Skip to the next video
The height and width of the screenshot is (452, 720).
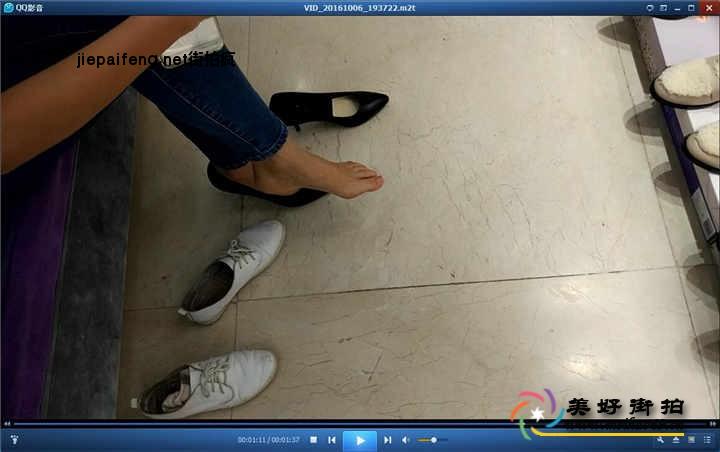click(x=387, y=440)
